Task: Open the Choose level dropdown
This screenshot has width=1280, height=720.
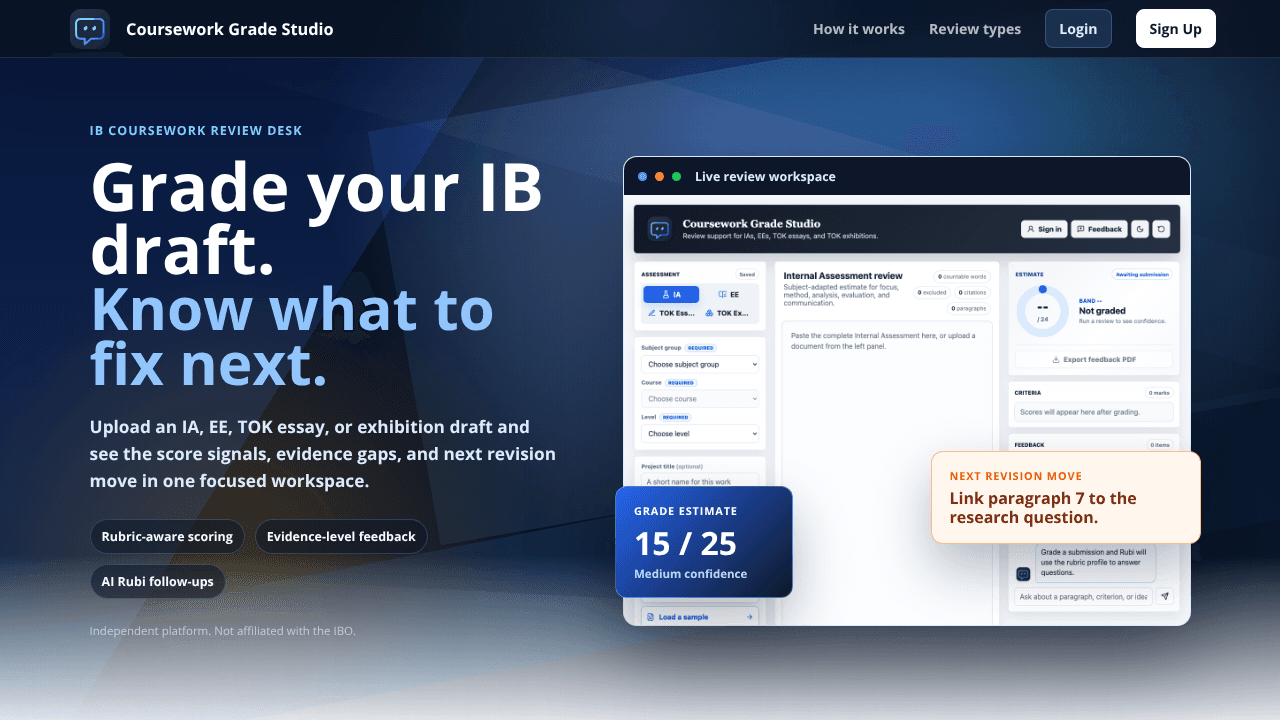Action: click(x=700, y=434)
